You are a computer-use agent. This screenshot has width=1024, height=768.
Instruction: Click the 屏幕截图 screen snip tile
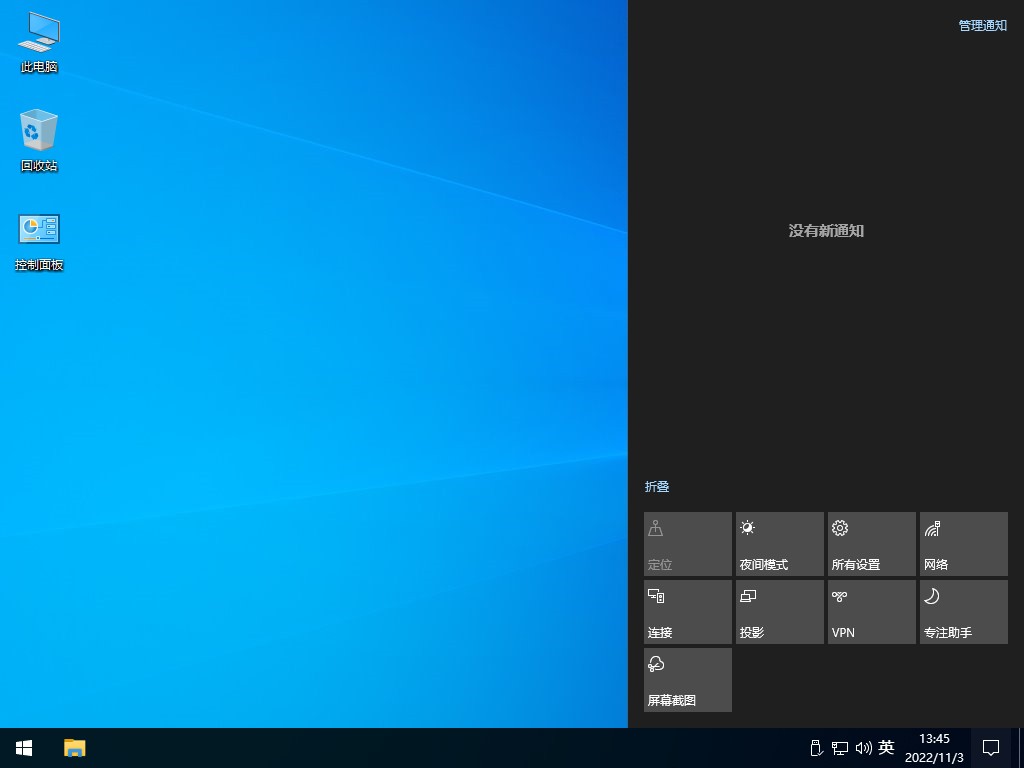687,680
